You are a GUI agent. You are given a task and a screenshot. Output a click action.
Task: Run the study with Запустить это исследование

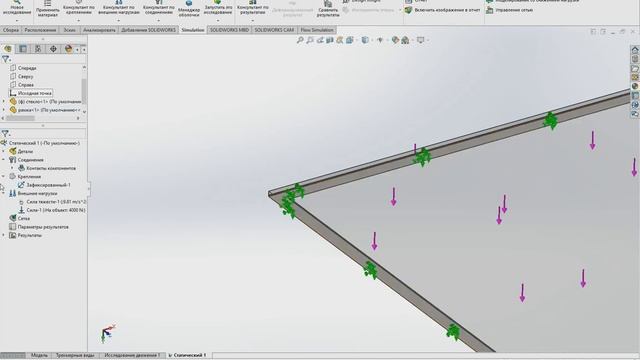[218, 8]
